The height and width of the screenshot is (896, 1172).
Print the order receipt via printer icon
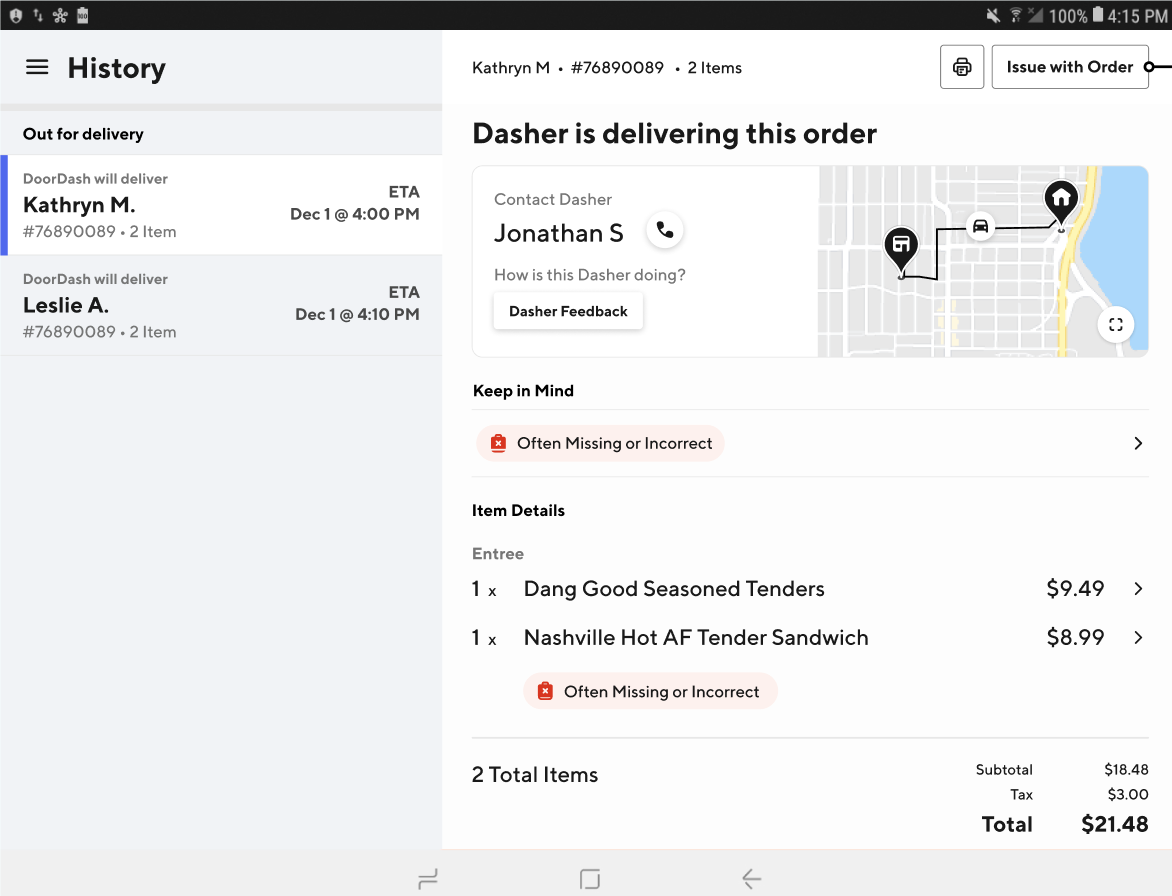coord(962,67)
